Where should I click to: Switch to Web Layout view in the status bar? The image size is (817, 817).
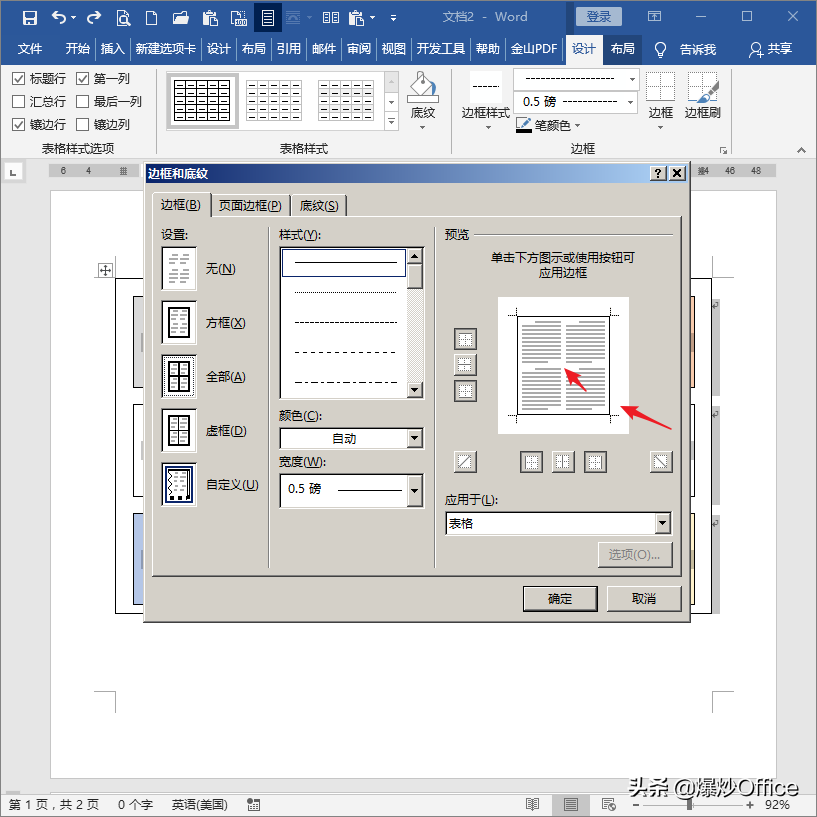pos(609,804)
